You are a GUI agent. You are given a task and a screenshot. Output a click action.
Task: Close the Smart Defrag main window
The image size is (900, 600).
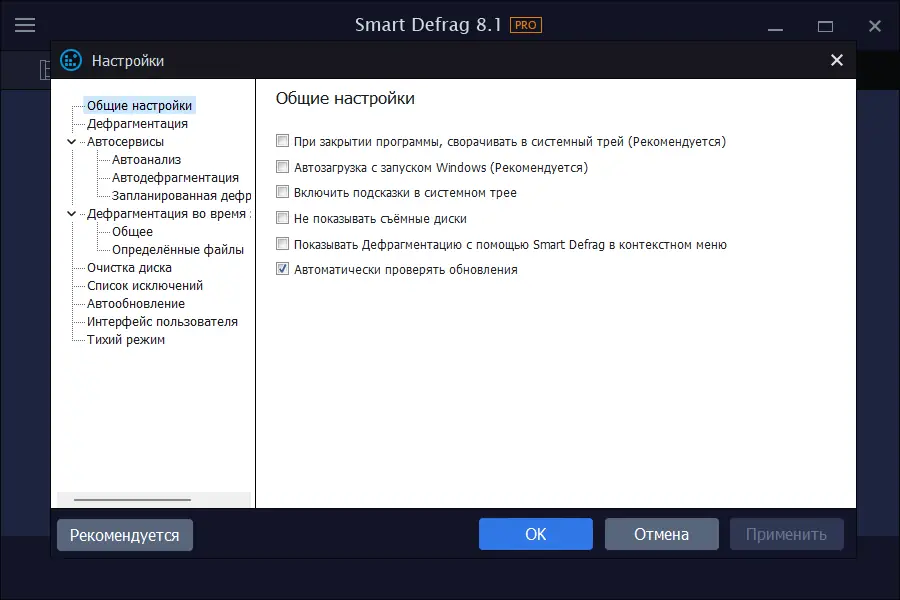pyautogui.click(x=874, y=26)
